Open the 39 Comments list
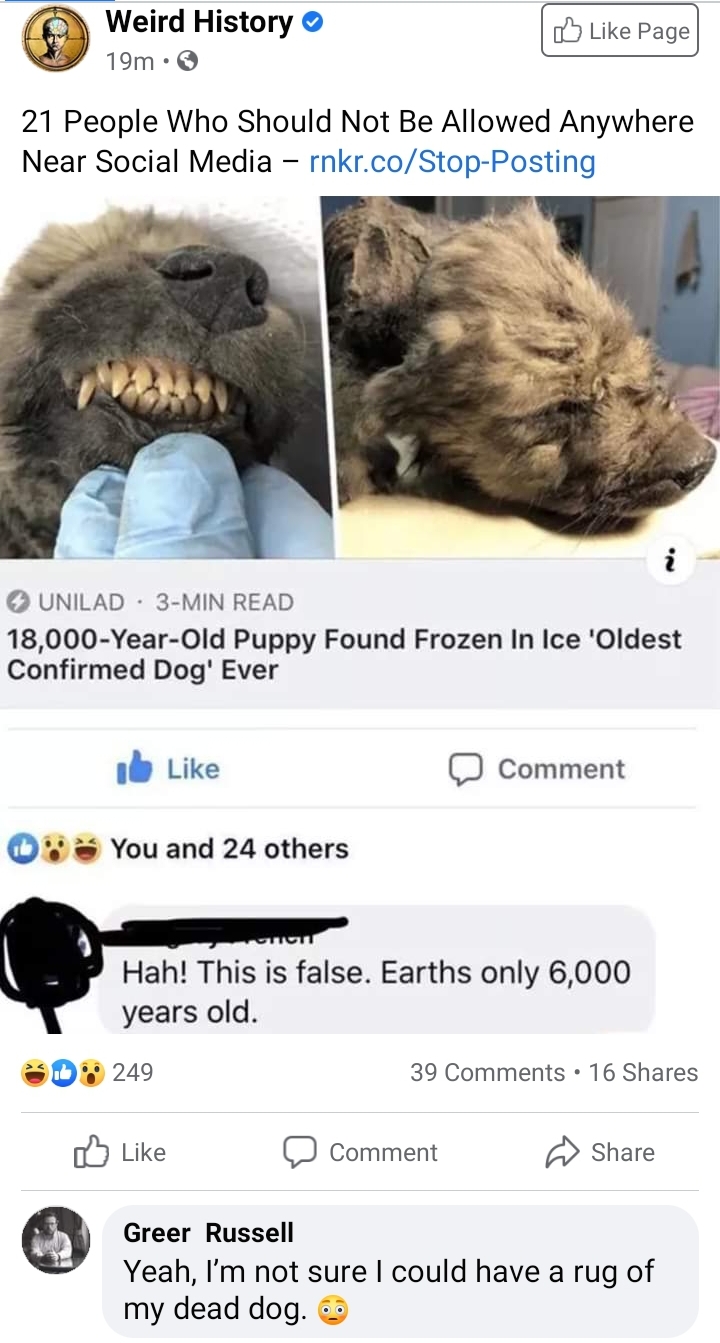Image resolution: width=720 pixels, height=1343 pixels. [487, 1073]
